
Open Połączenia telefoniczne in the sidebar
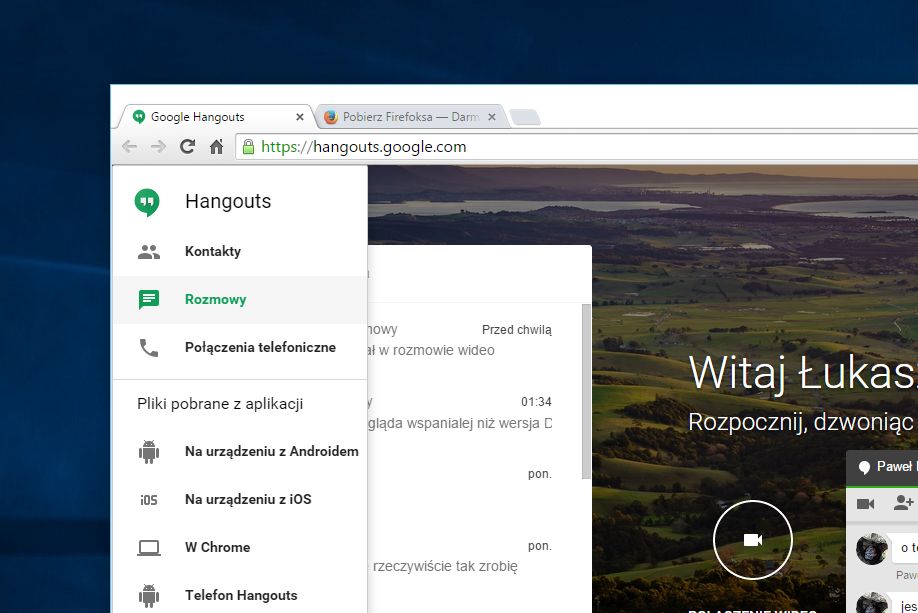[240, 348]
